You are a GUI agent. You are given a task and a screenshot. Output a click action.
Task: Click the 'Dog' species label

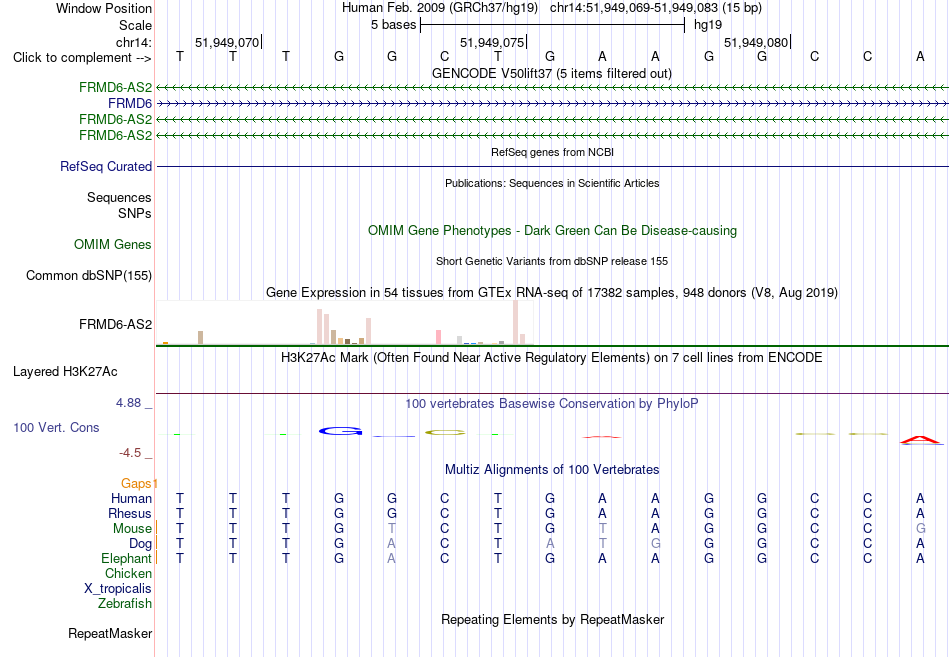[x=140, y=544]
